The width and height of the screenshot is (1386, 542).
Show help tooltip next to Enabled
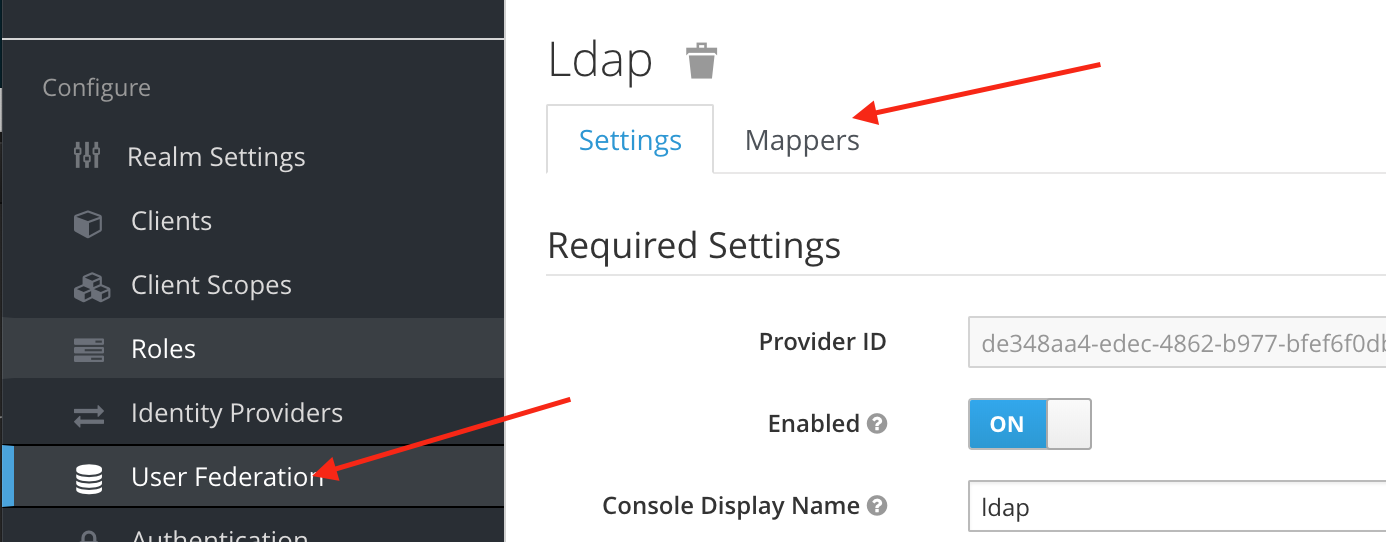pyautogui.click(x=877, y=424)
